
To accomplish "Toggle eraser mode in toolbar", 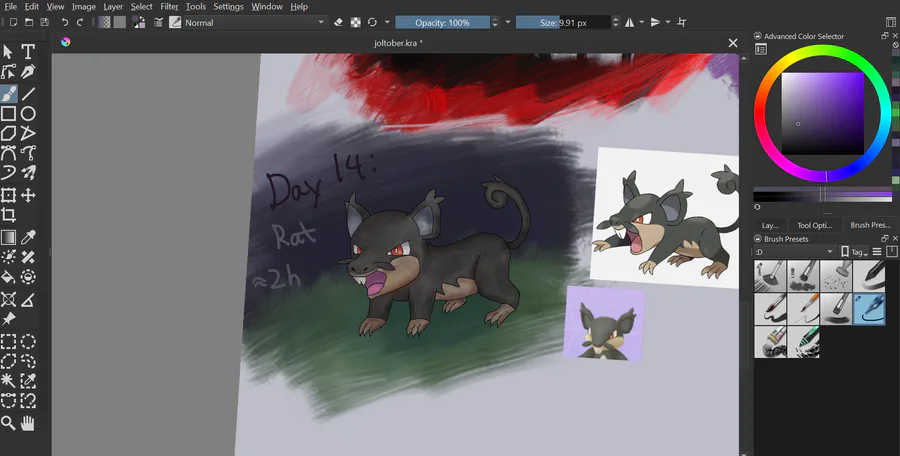I will coord(338,22).
